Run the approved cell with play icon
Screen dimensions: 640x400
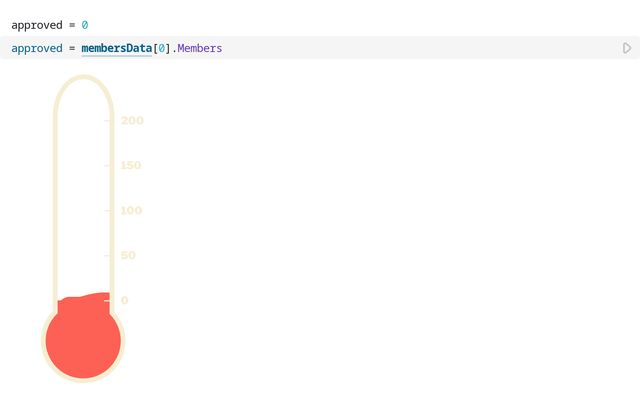pyautogui.click(x=626, y=48)
